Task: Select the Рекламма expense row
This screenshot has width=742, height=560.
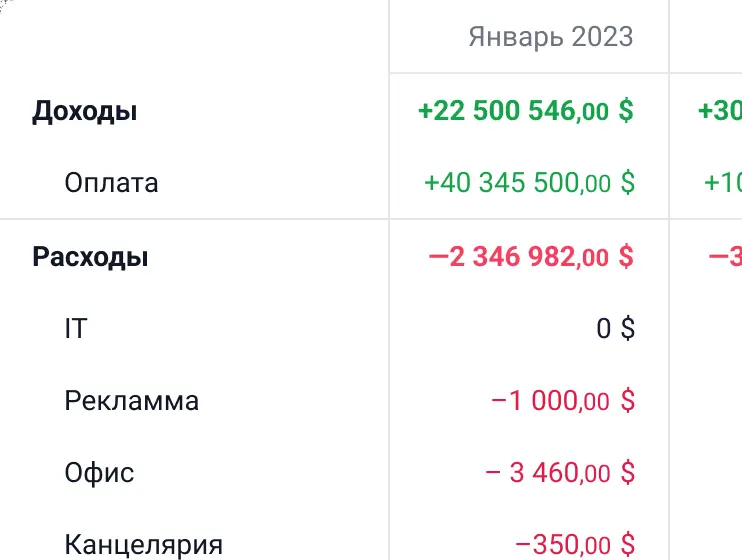Action: tap(131, 401)
